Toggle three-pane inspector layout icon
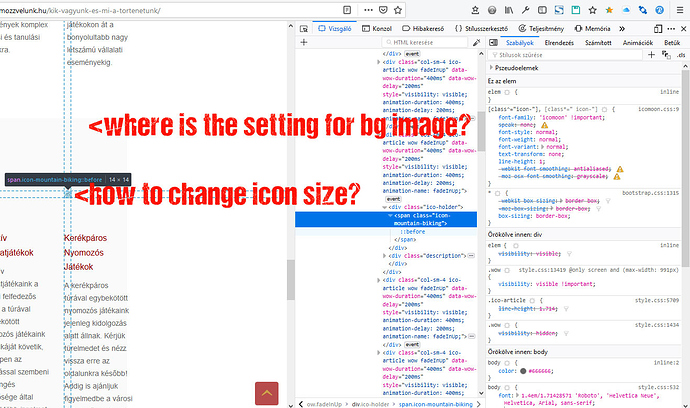The height and width of the screenshot is (408, 690). pos(493,42)
